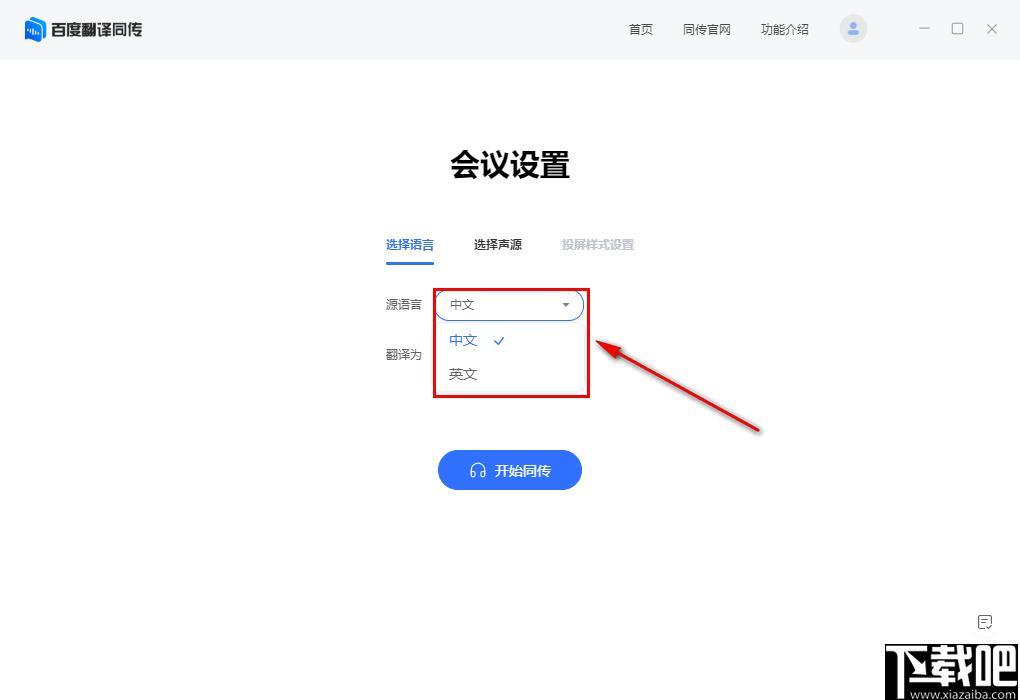Close the application window
Viewport: 1020px width, 700px height.
point(991,29)
